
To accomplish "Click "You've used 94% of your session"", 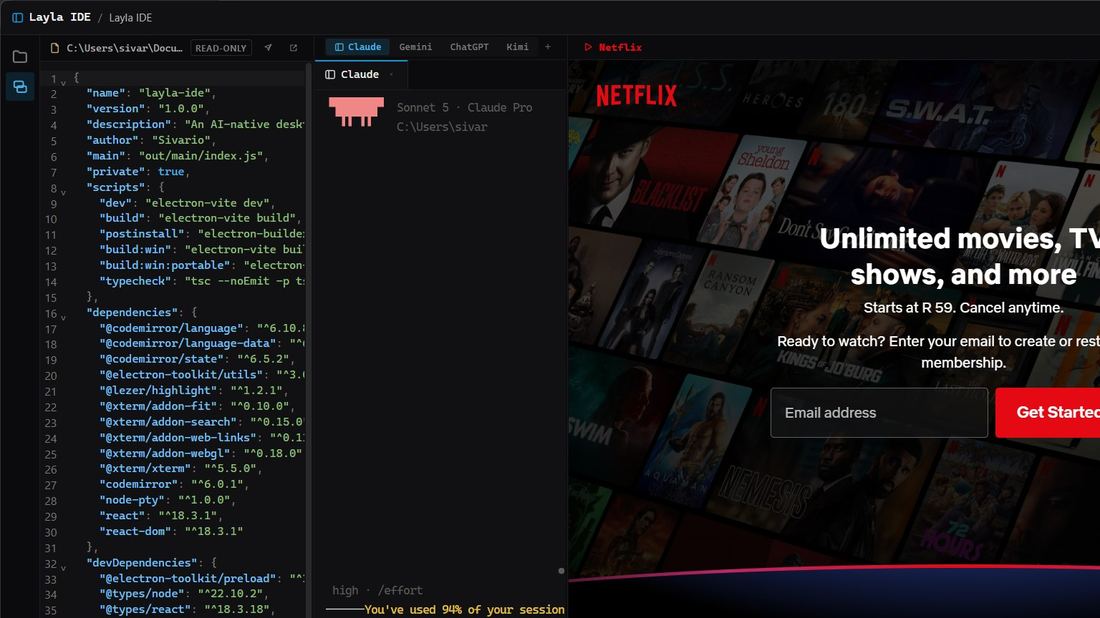I will pos(464,610).
